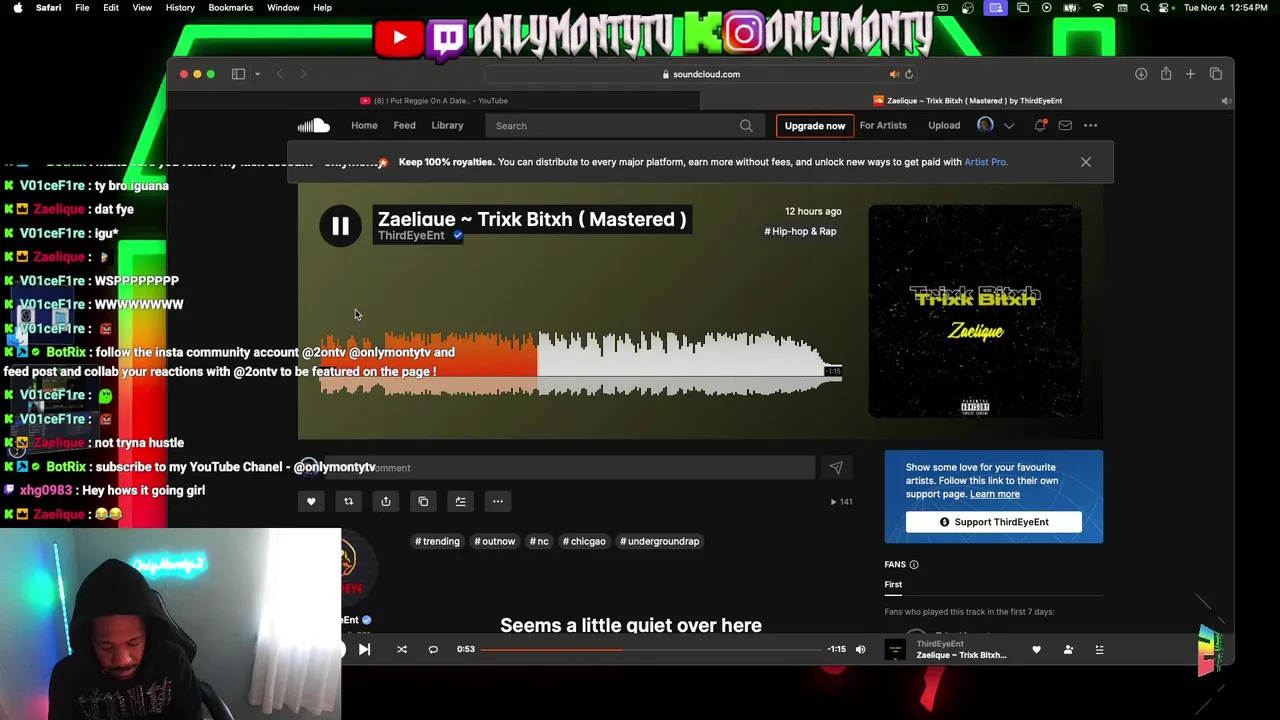Open Safari share sheet
The width and height of the screenshot is (1280, 720).
pyautogui.click(x=1166, y=74)
